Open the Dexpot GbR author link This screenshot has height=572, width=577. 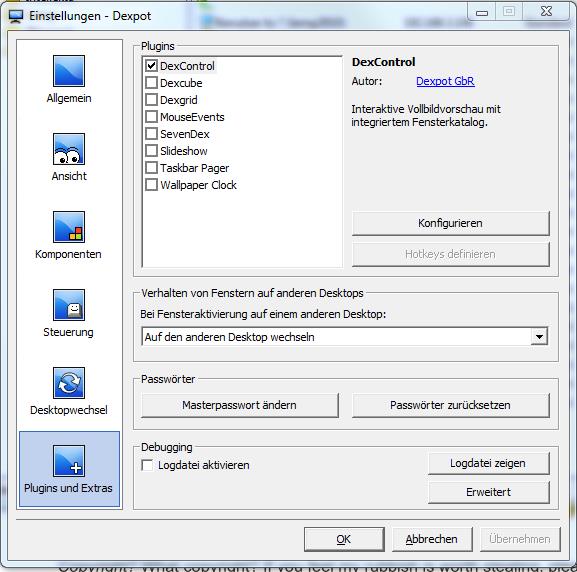point(445,81)
